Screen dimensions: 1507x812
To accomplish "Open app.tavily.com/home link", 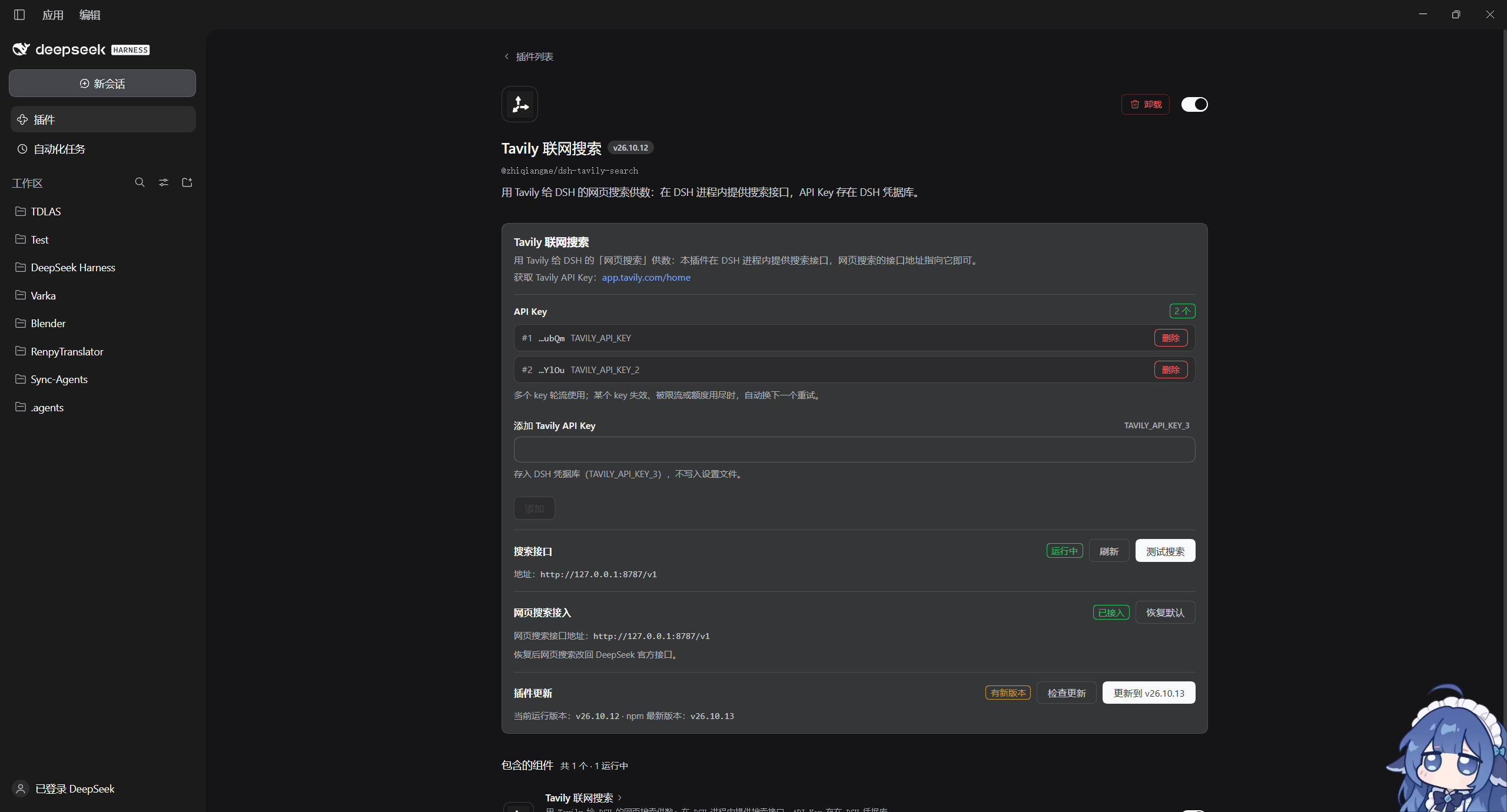I will coord(646,277).
